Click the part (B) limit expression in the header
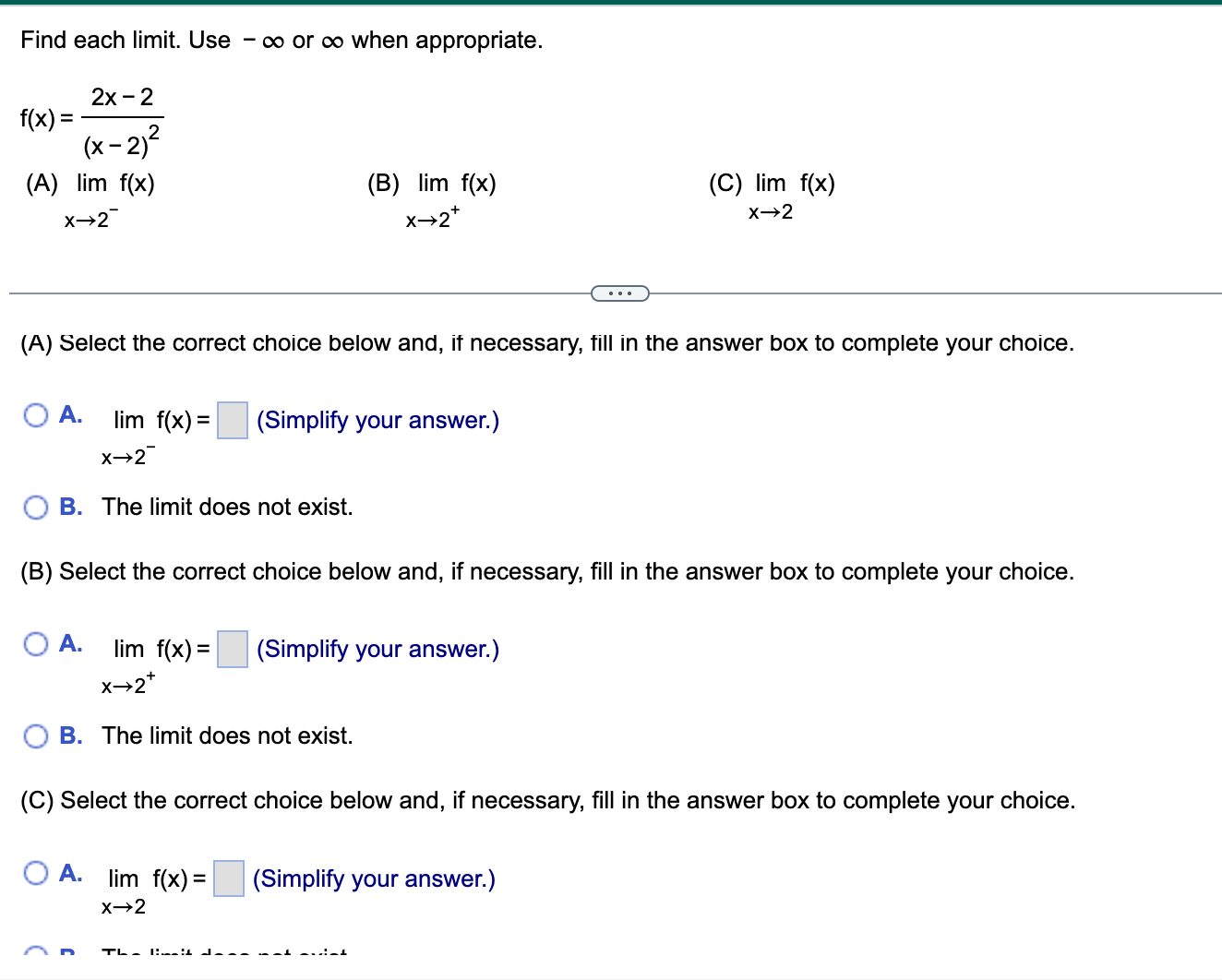 pos(432,196)
